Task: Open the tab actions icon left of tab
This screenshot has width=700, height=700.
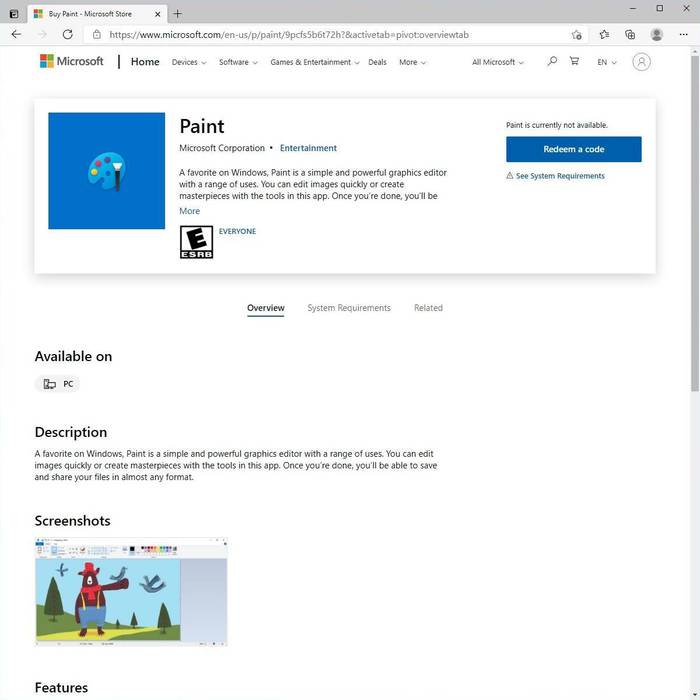Action: [x=14, y=14]
